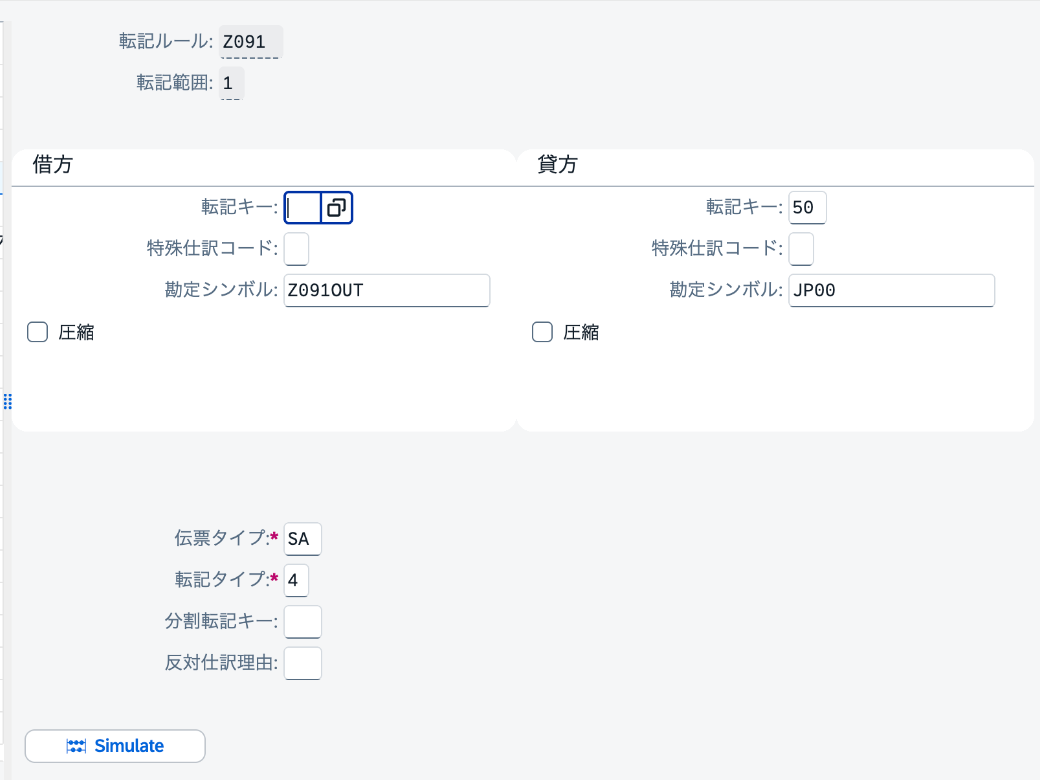This screenshot has width=1040, height=780.
Task: Click the debit 特殊仕訳コード field
Action: point(296,249)
